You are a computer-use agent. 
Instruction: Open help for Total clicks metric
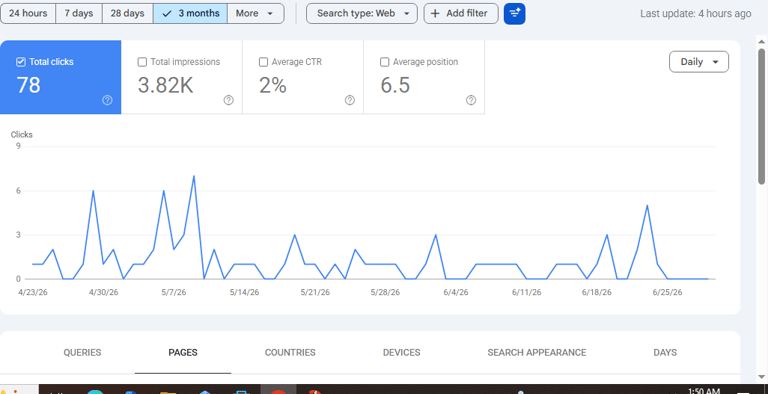[x=107, y=100]
